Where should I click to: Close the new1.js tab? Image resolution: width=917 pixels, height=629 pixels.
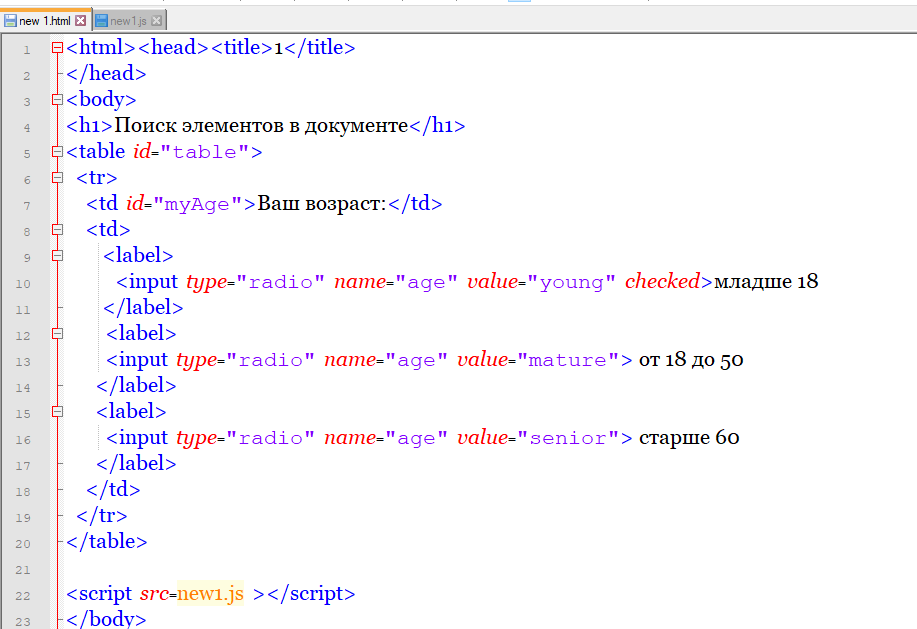(x=158, y=20)
